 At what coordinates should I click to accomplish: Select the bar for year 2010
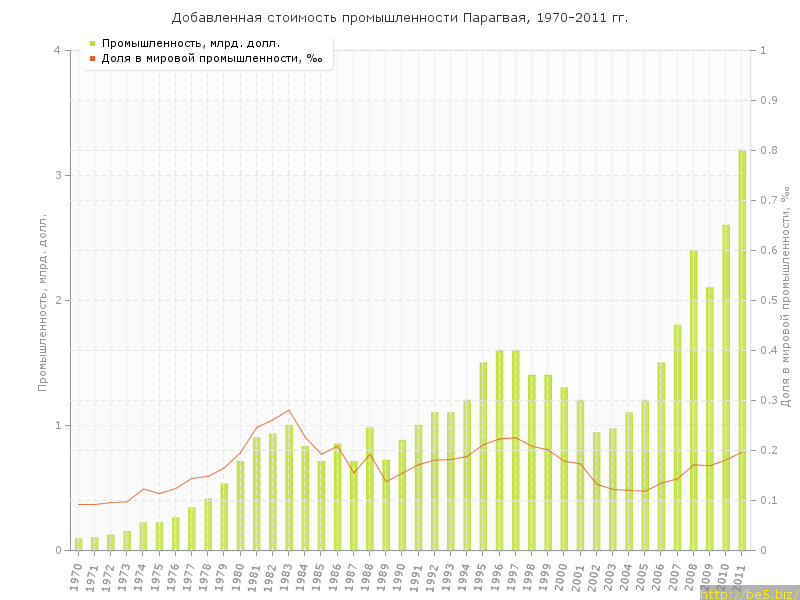tap(726, 388)
